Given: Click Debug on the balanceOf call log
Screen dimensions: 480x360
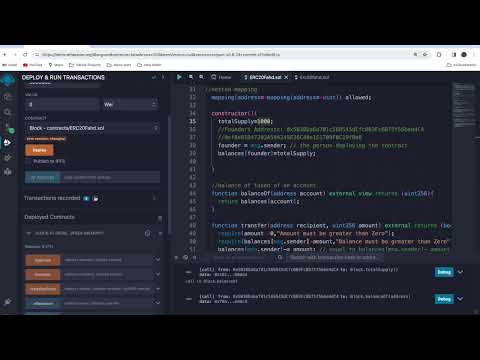Looking at the screenshot, I should [x=444, y=299].
